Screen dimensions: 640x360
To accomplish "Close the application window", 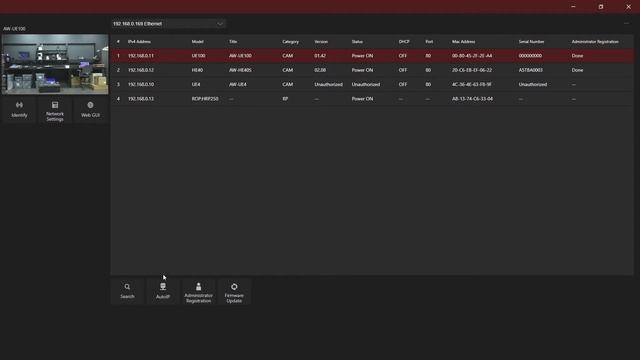I will click(629, 7).
